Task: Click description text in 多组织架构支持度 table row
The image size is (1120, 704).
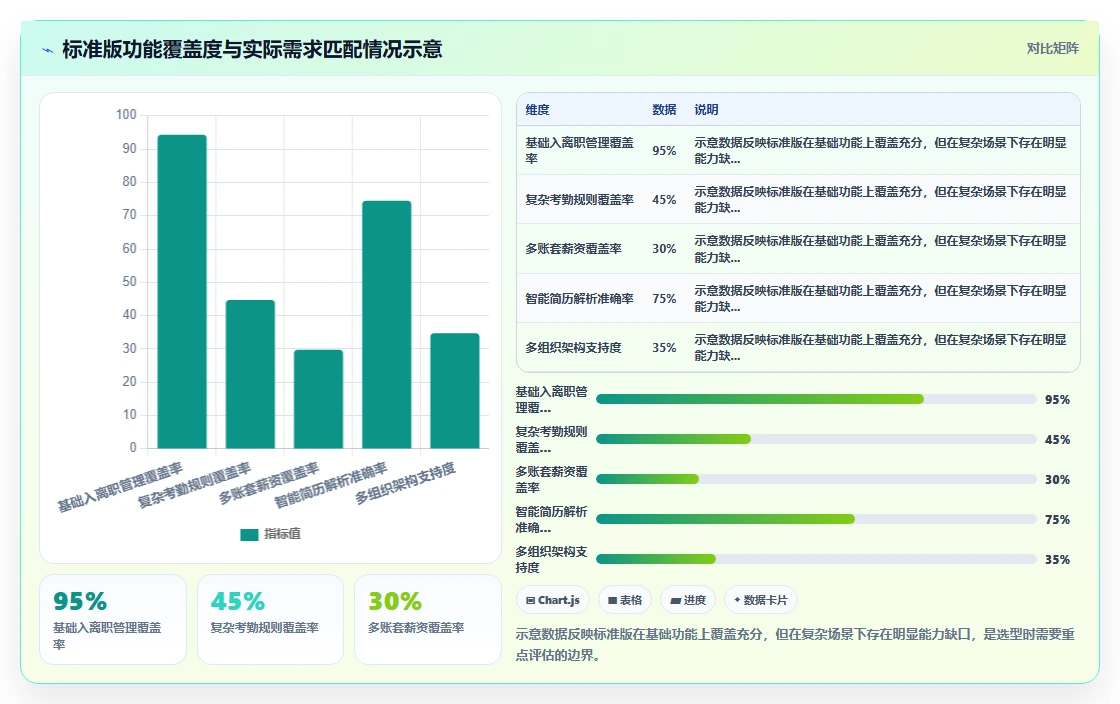Action: click(880, 348)
